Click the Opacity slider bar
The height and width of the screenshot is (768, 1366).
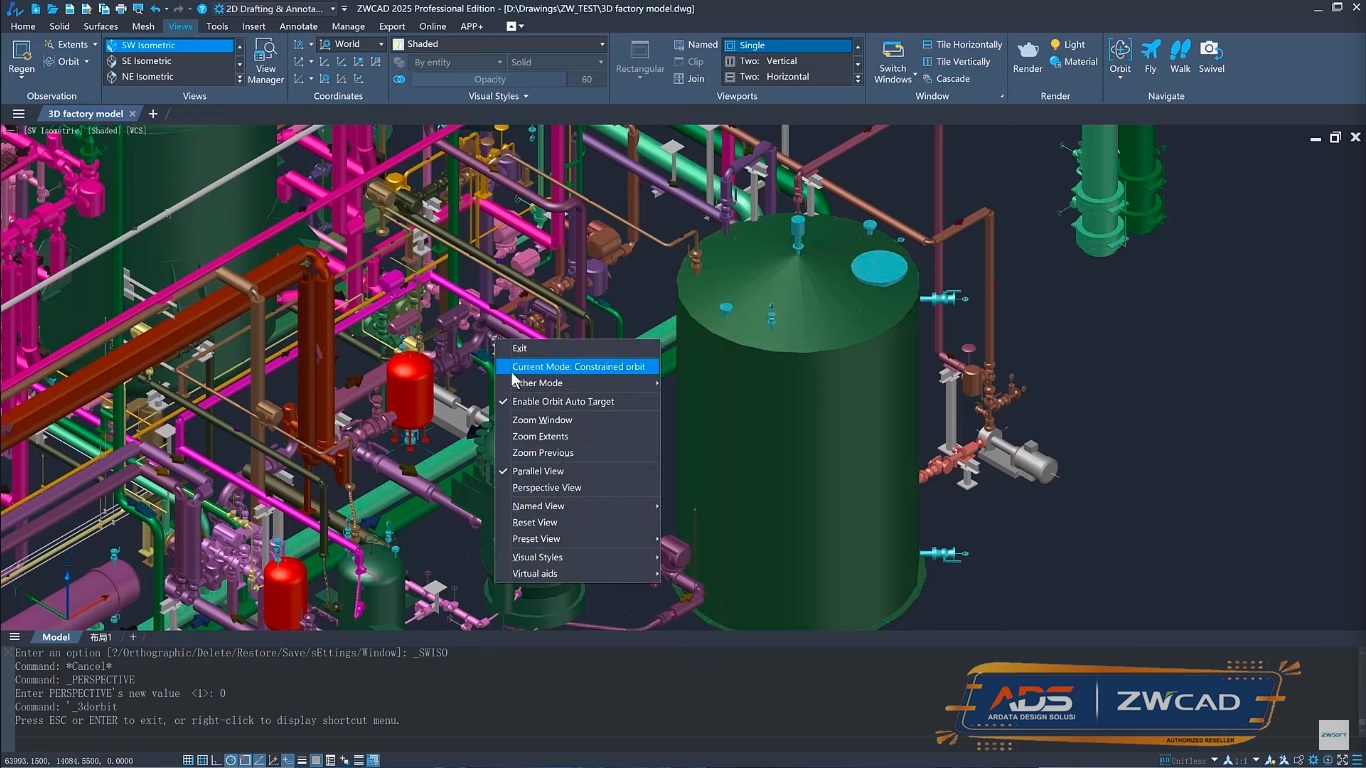tap(490, 80)
